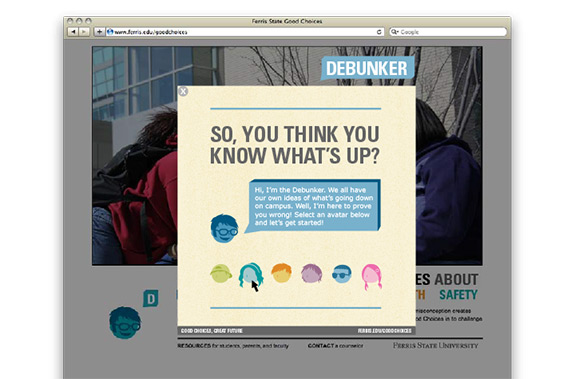Image resolution: width=575 pixels, height=379 pixels.
Task: Click CONTACT a counselor link
Action: pyautogui.click(x=336, y=346)
